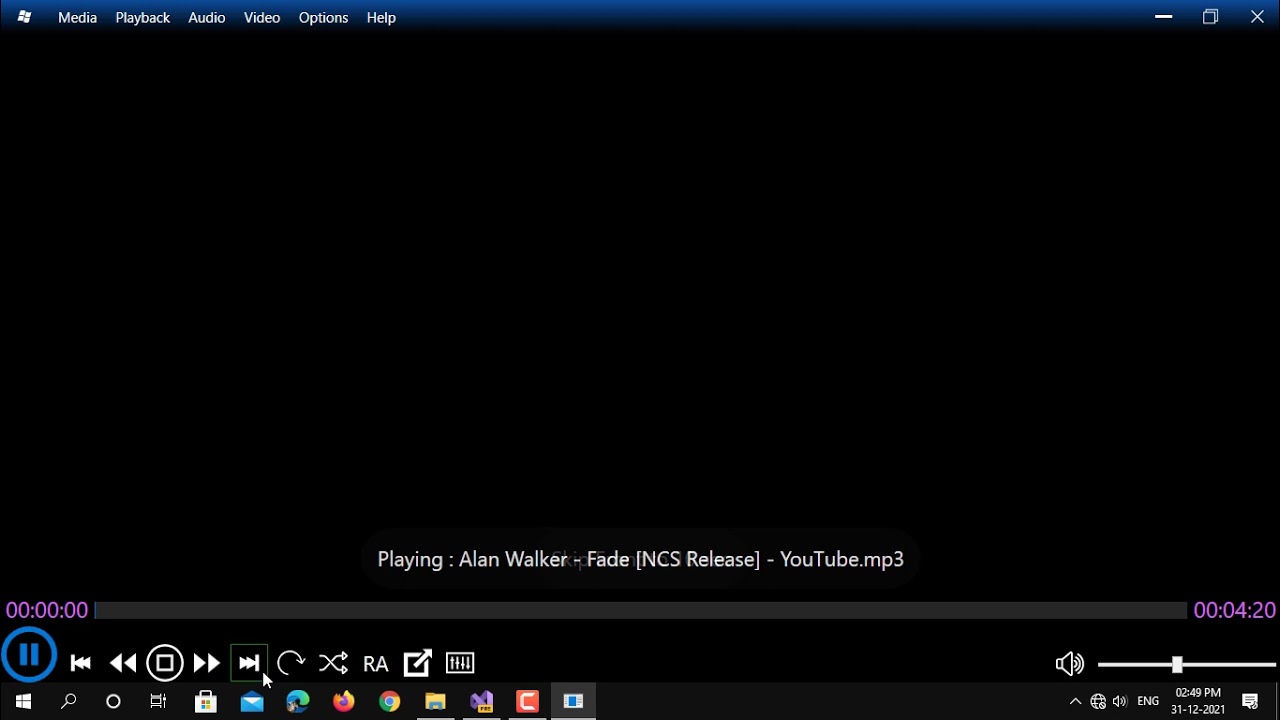
Task: Click the seek bar to jump in the track
Action: pos(641,610)
